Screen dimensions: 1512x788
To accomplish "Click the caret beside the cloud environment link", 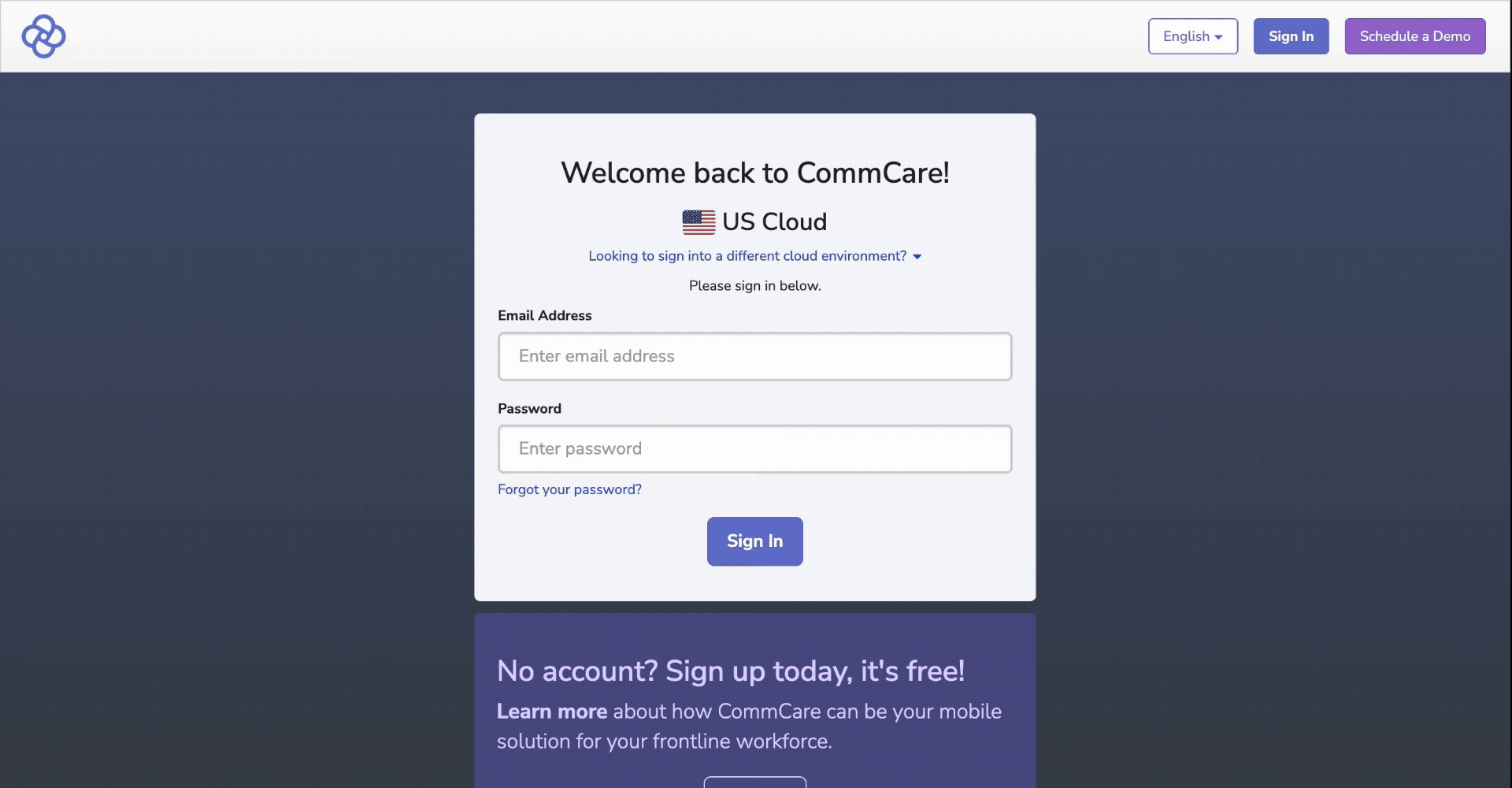I will pos(917,257).
